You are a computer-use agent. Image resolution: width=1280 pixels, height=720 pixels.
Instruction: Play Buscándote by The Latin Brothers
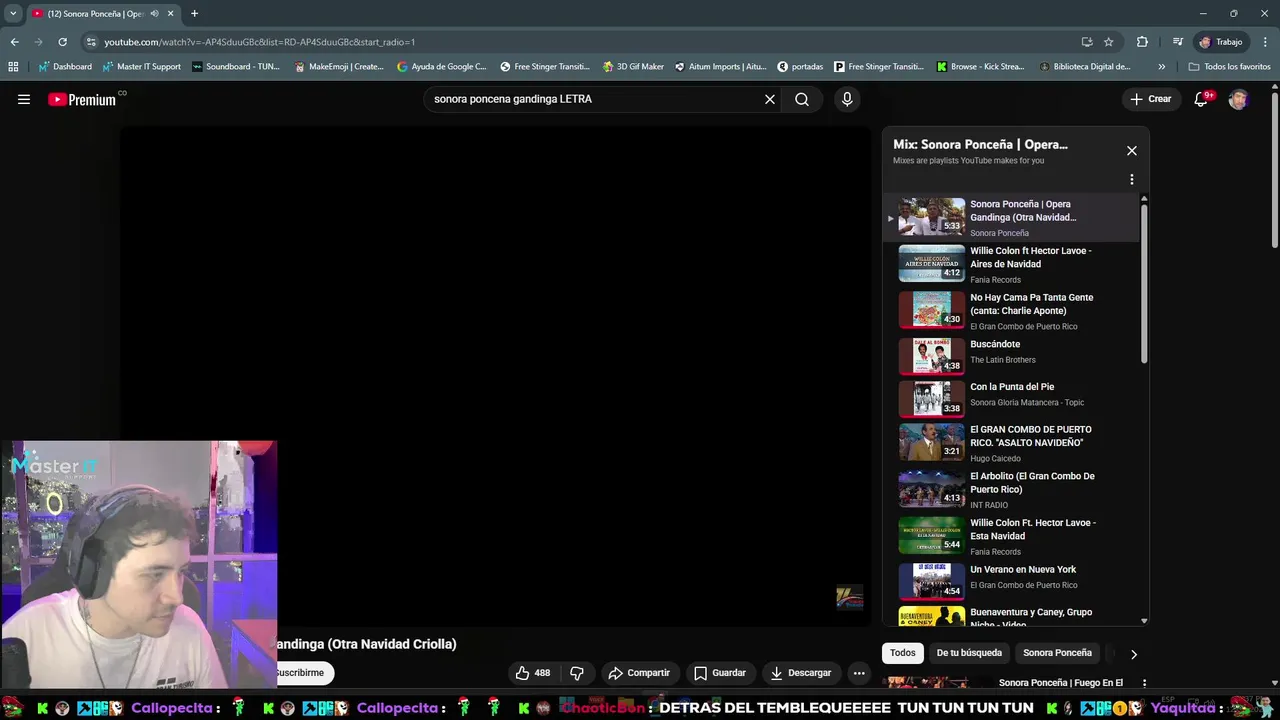(x=1011, y=355)
